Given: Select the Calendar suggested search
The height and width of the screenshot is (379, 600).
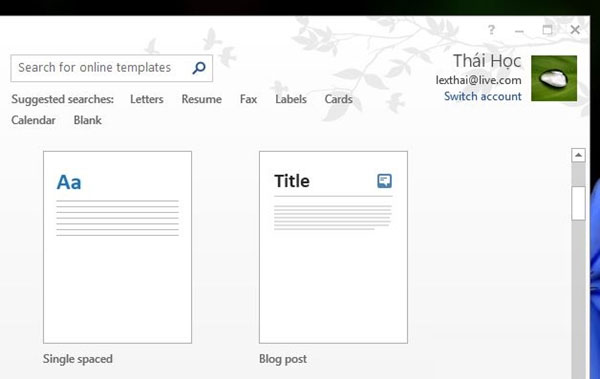Looking at the screenshot, I should tap(33, 120).
